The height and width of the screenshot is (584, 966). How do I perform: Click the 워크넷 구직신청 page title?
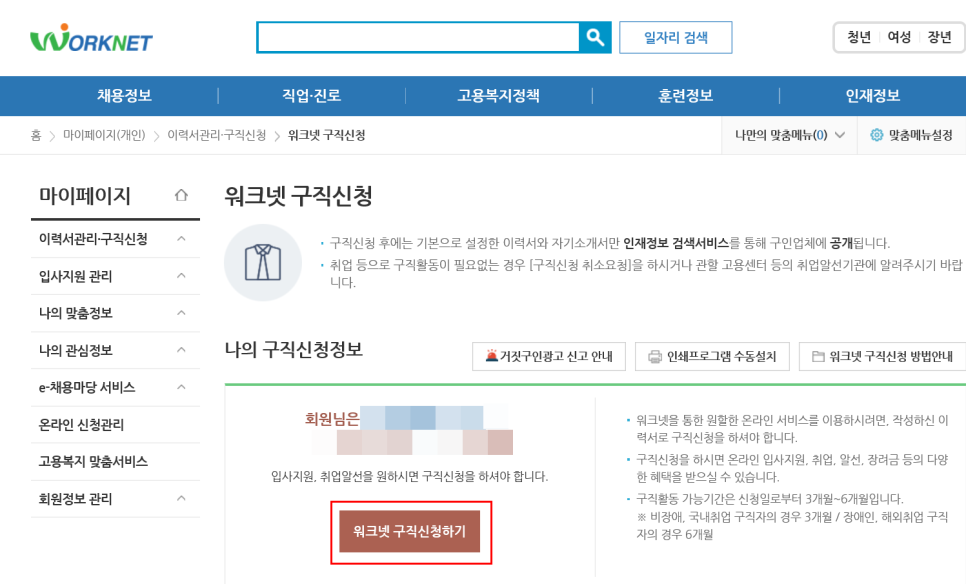pos(298,196)
